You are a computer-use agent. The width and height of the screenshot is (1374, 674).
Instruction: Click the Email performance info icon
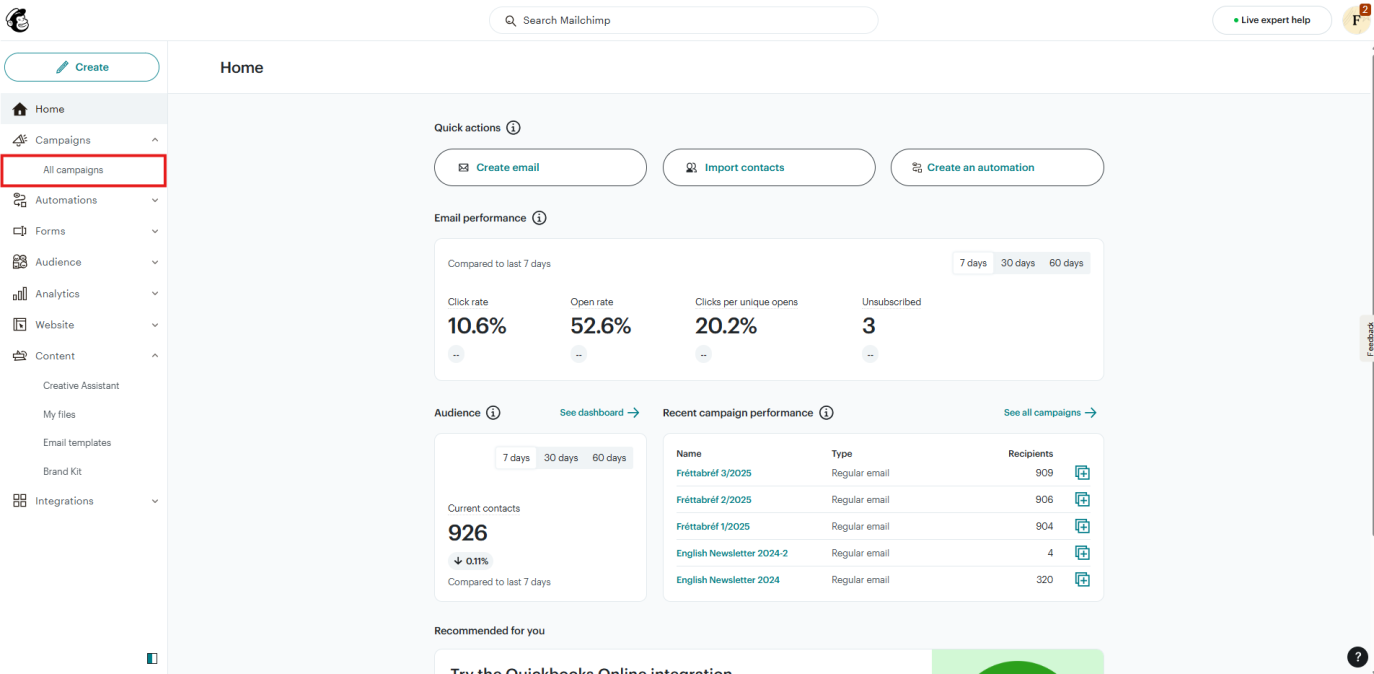539,218
